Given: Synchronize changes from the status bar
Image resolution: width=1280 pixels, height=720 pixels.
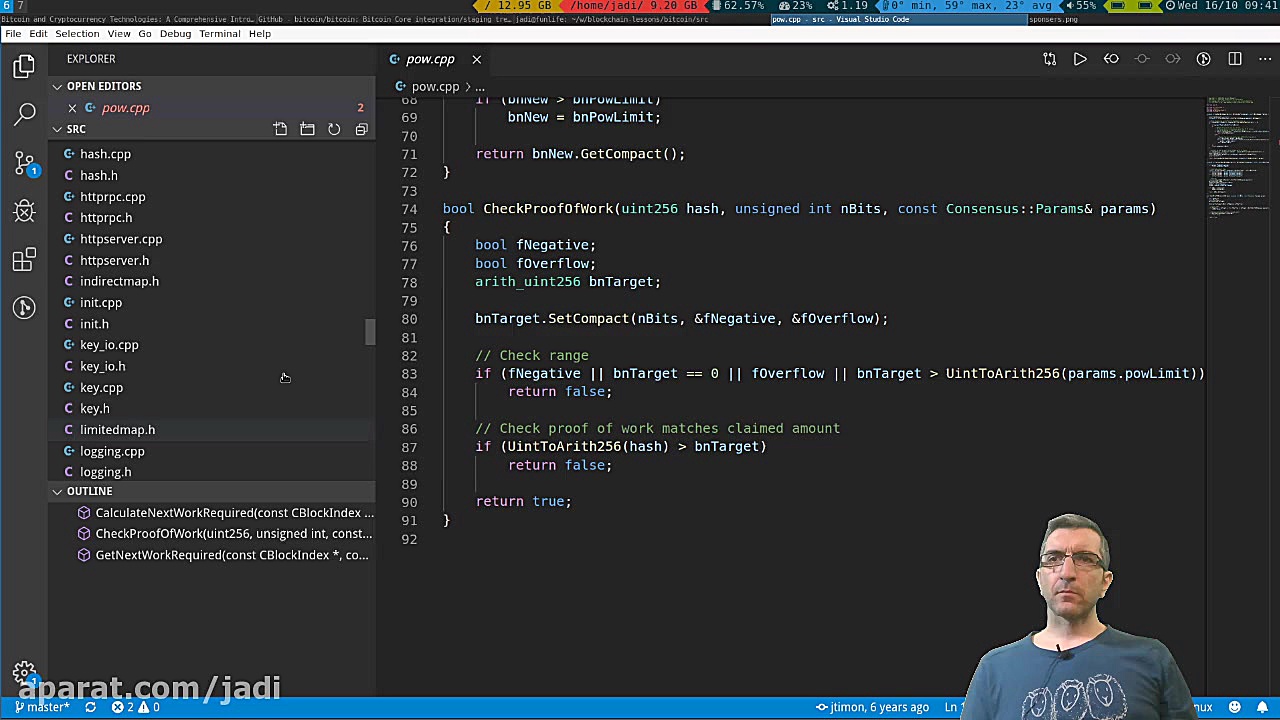Looking at the screenshot, I should click(x=90, y=707).
